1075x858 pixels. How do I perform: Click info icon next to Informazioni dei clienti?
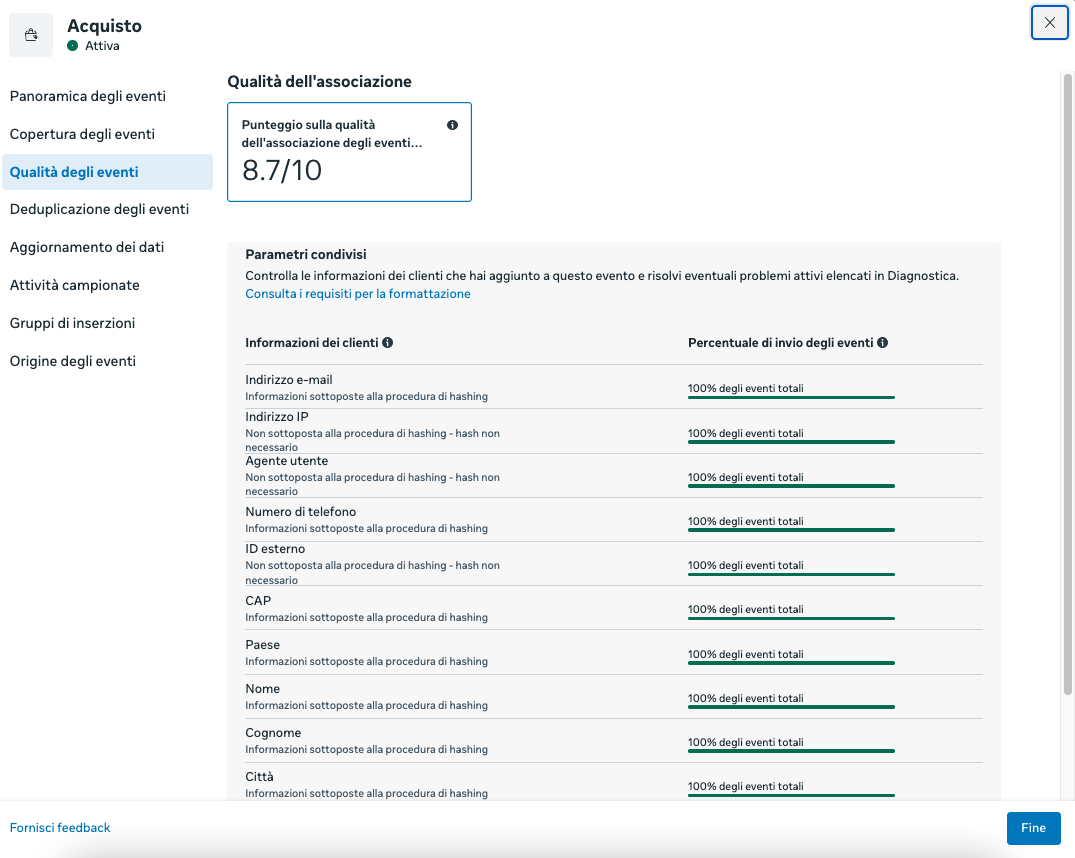(388, 342)
